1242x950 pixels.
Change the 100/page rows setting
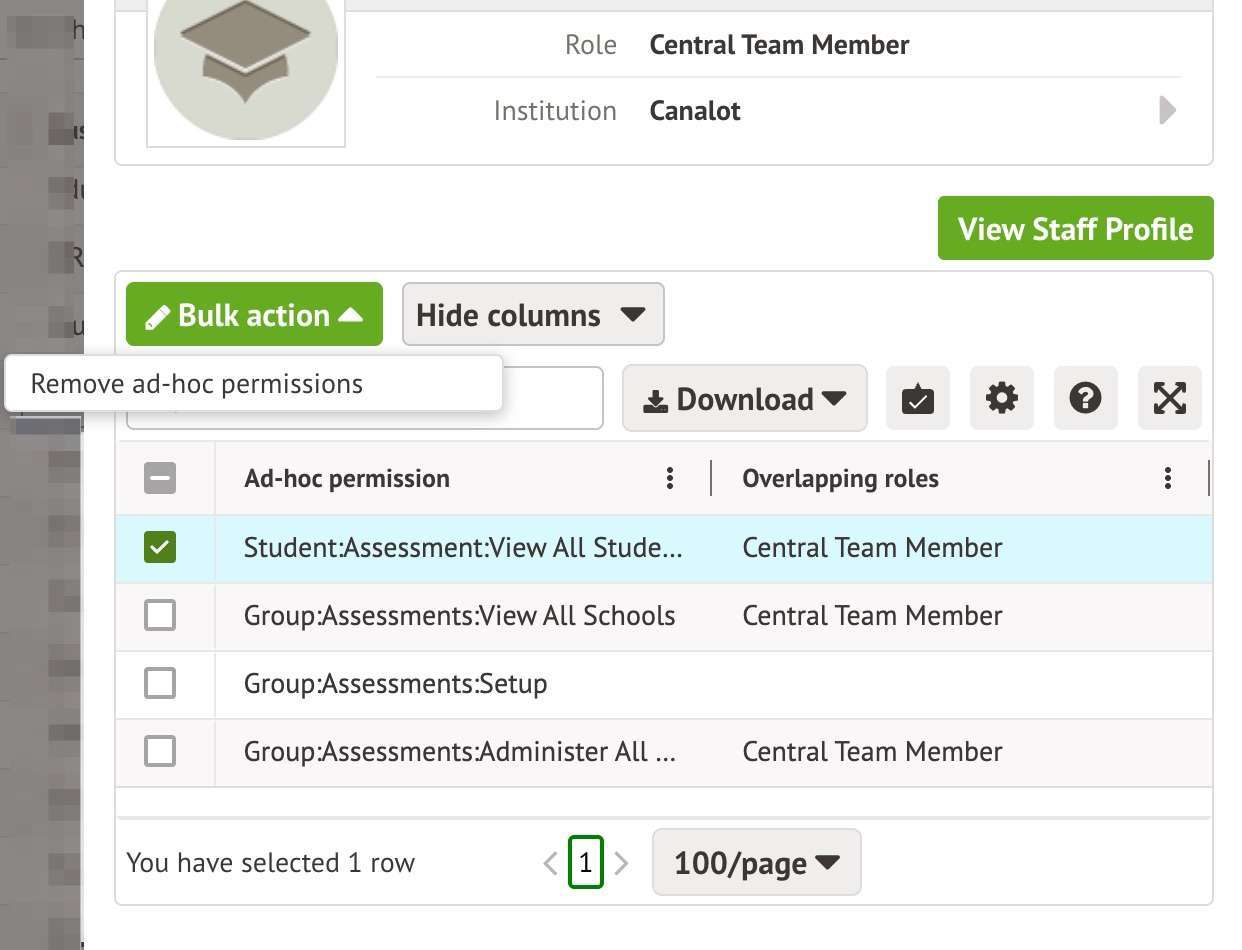756,863
